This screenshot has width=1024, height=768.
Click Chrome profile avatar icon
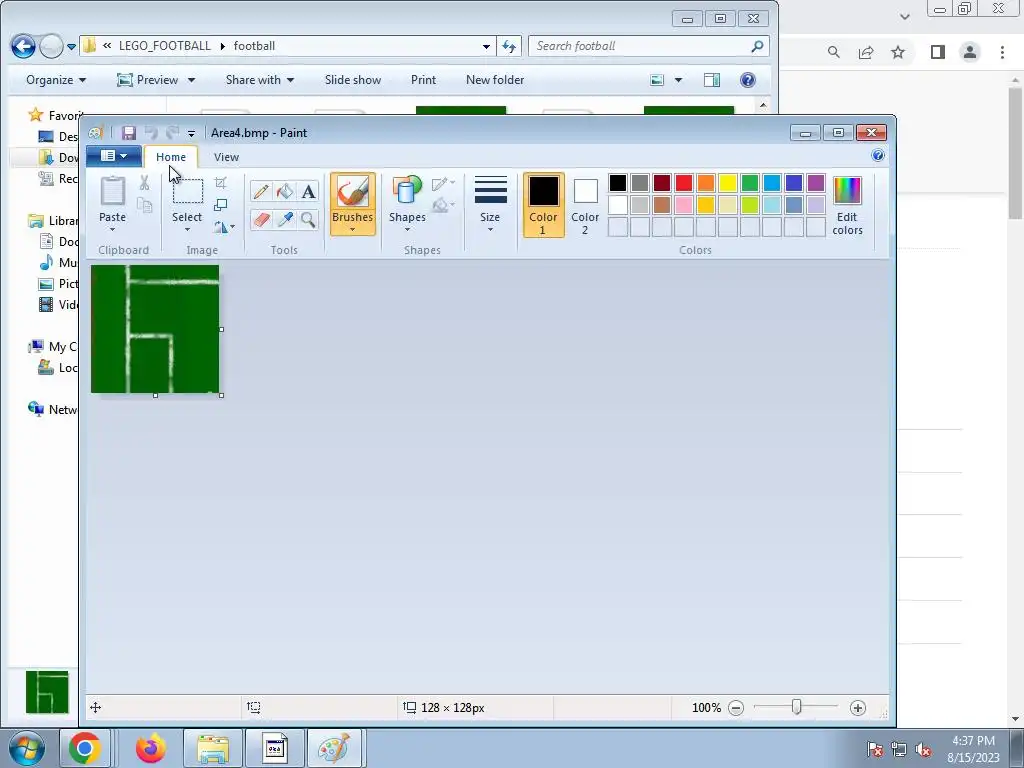tap(970, 52)
